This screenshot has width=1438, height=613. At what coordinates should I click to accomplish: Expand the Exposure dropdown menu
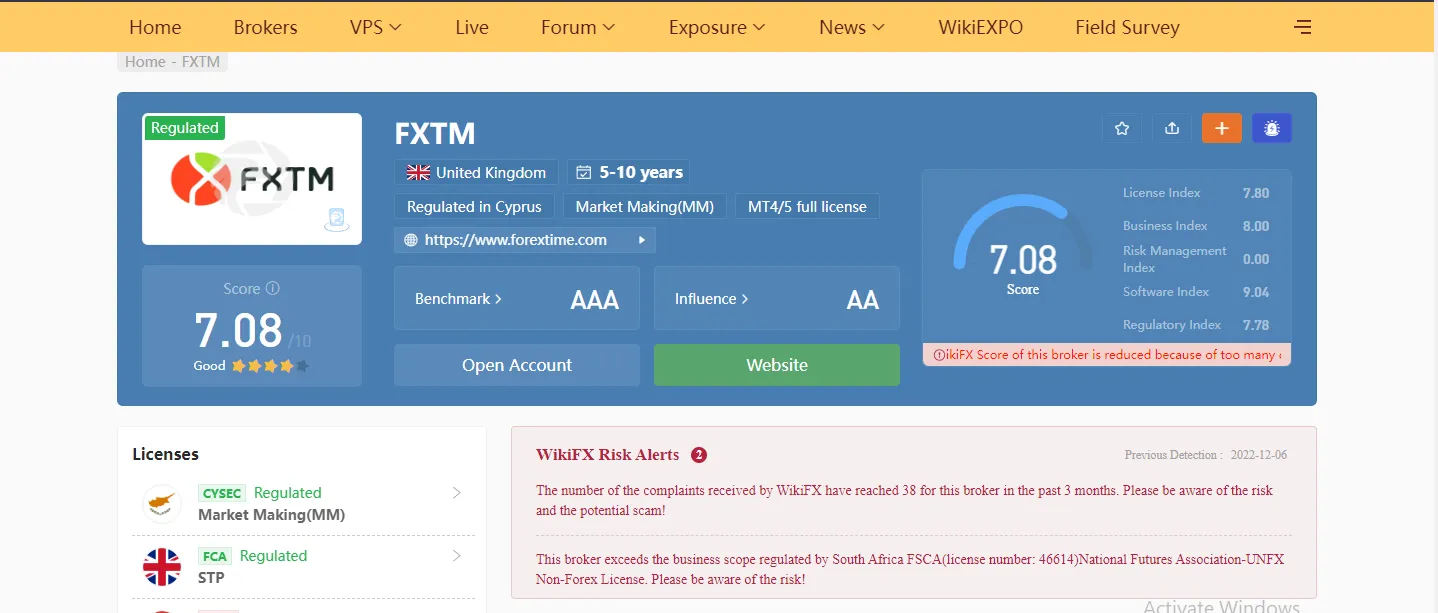717,27
